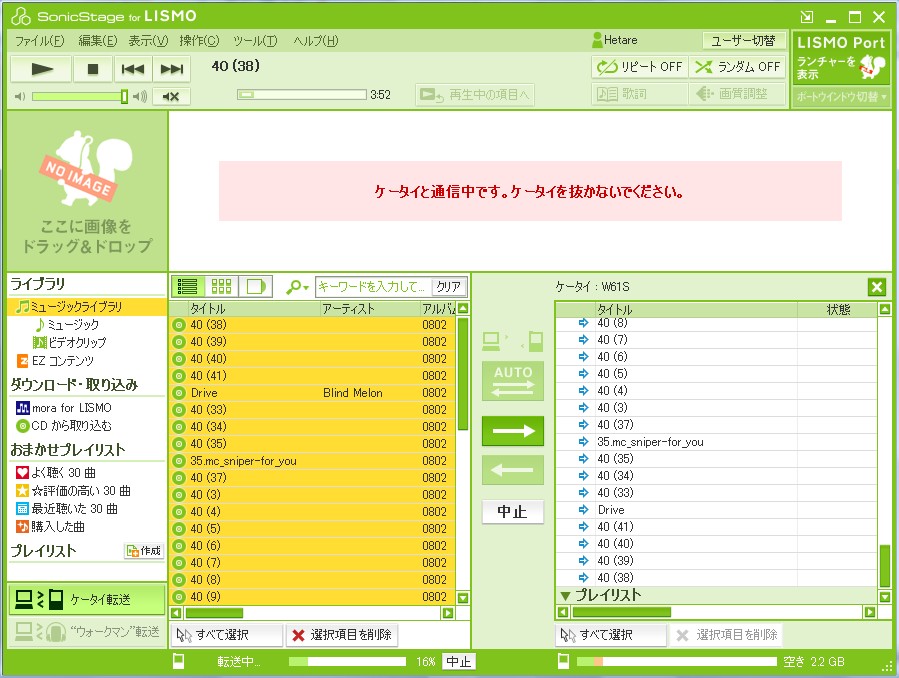Open search options magnifier dropdown
Image resolution: width=899 pixels, height=678 pixels.
point(298,286)
